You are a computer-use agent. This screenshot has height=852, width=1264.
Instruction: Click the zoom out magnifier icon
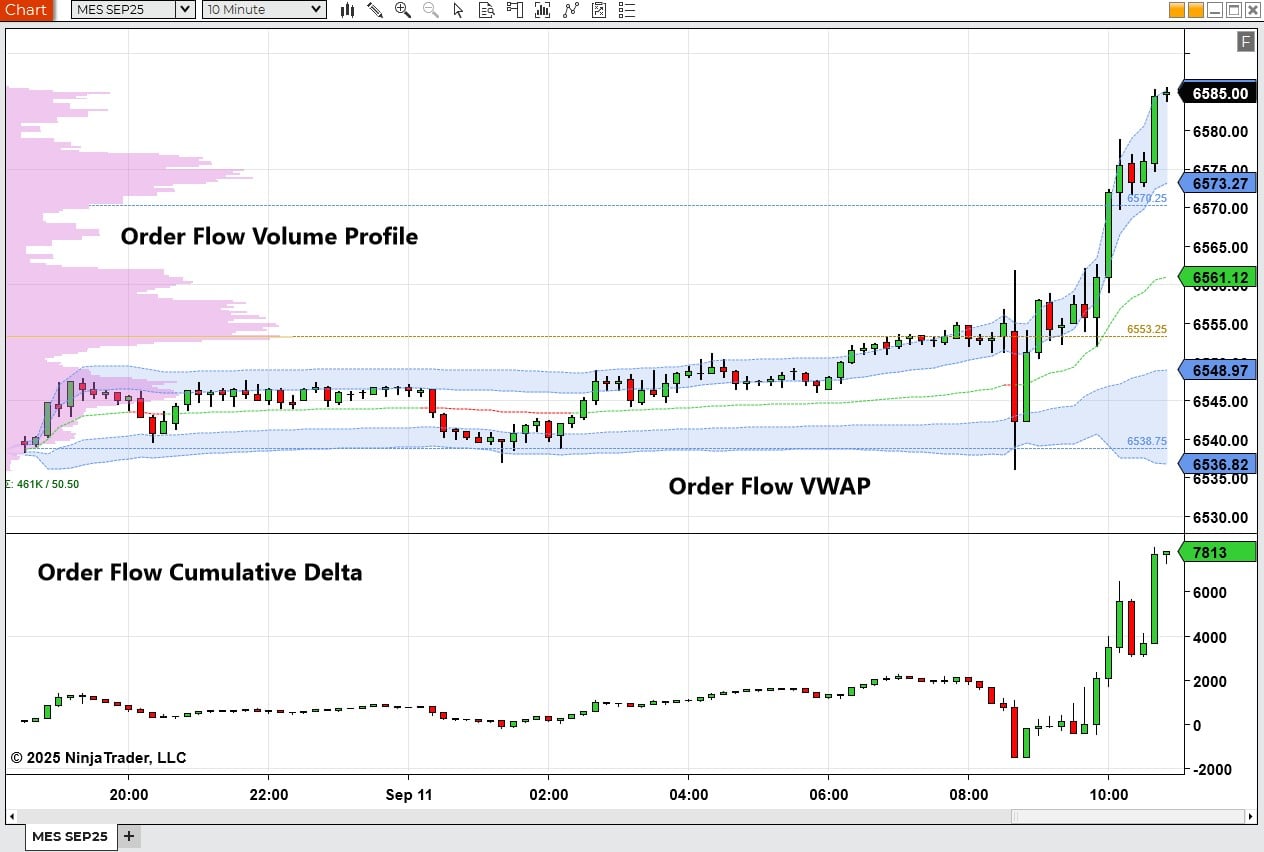click(431, 10)
